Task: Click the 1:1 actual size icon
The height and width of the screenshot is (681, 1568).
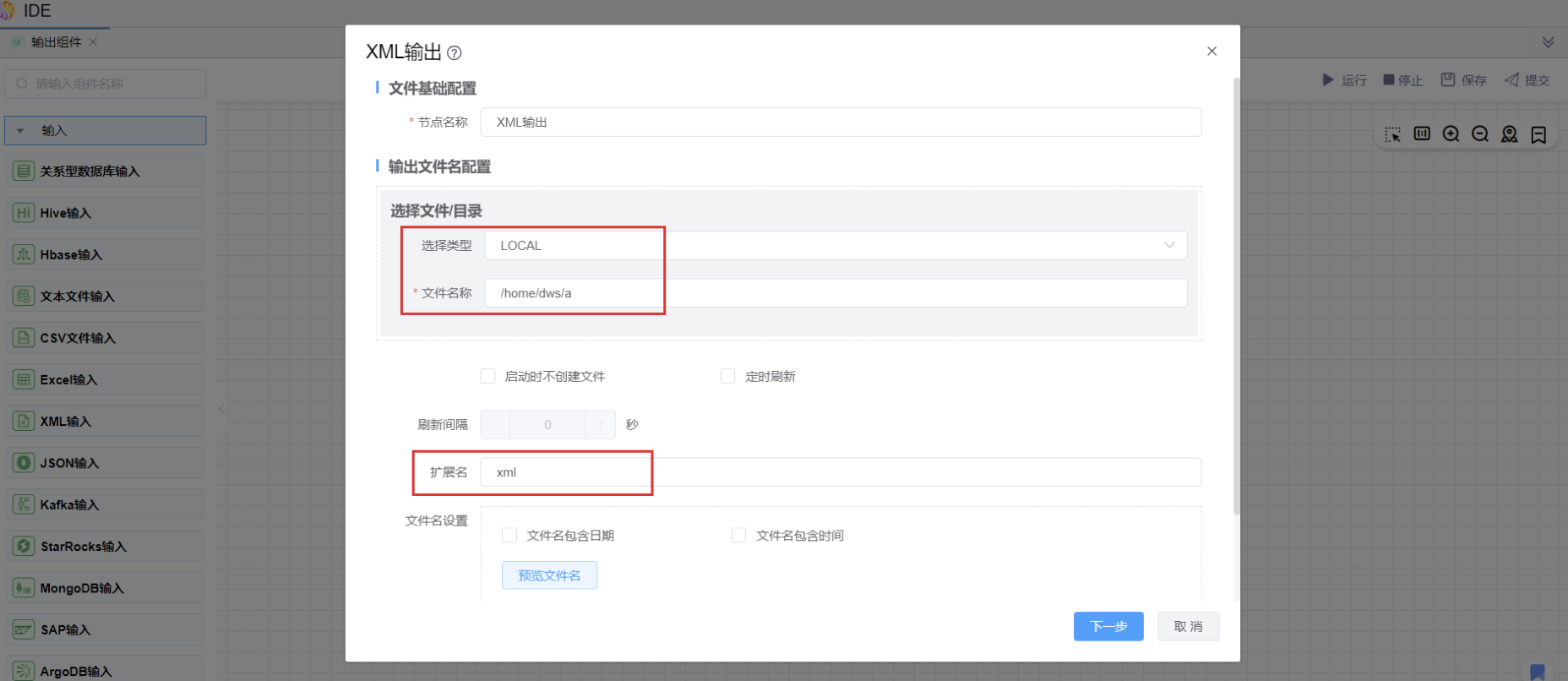Action: (x=1422, y=133)
